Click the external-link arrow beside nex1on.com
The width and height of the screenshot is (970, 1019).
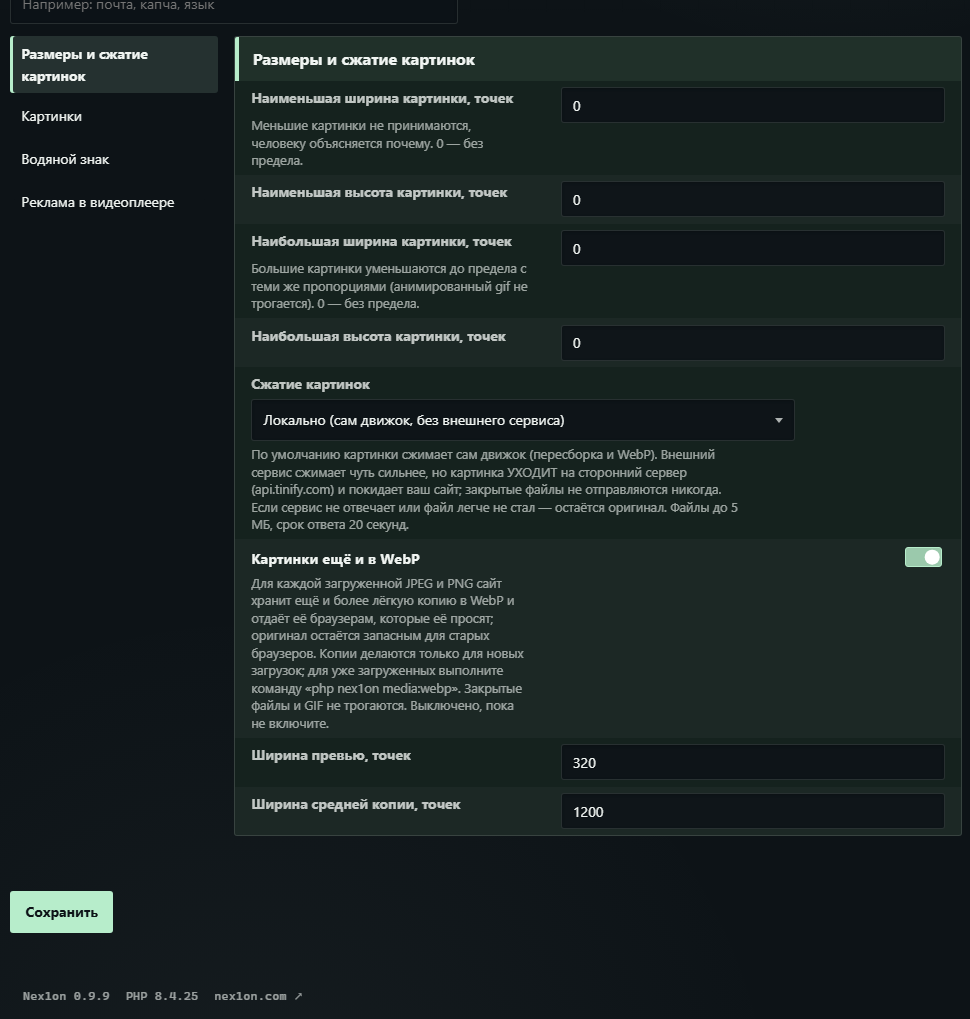298,996
